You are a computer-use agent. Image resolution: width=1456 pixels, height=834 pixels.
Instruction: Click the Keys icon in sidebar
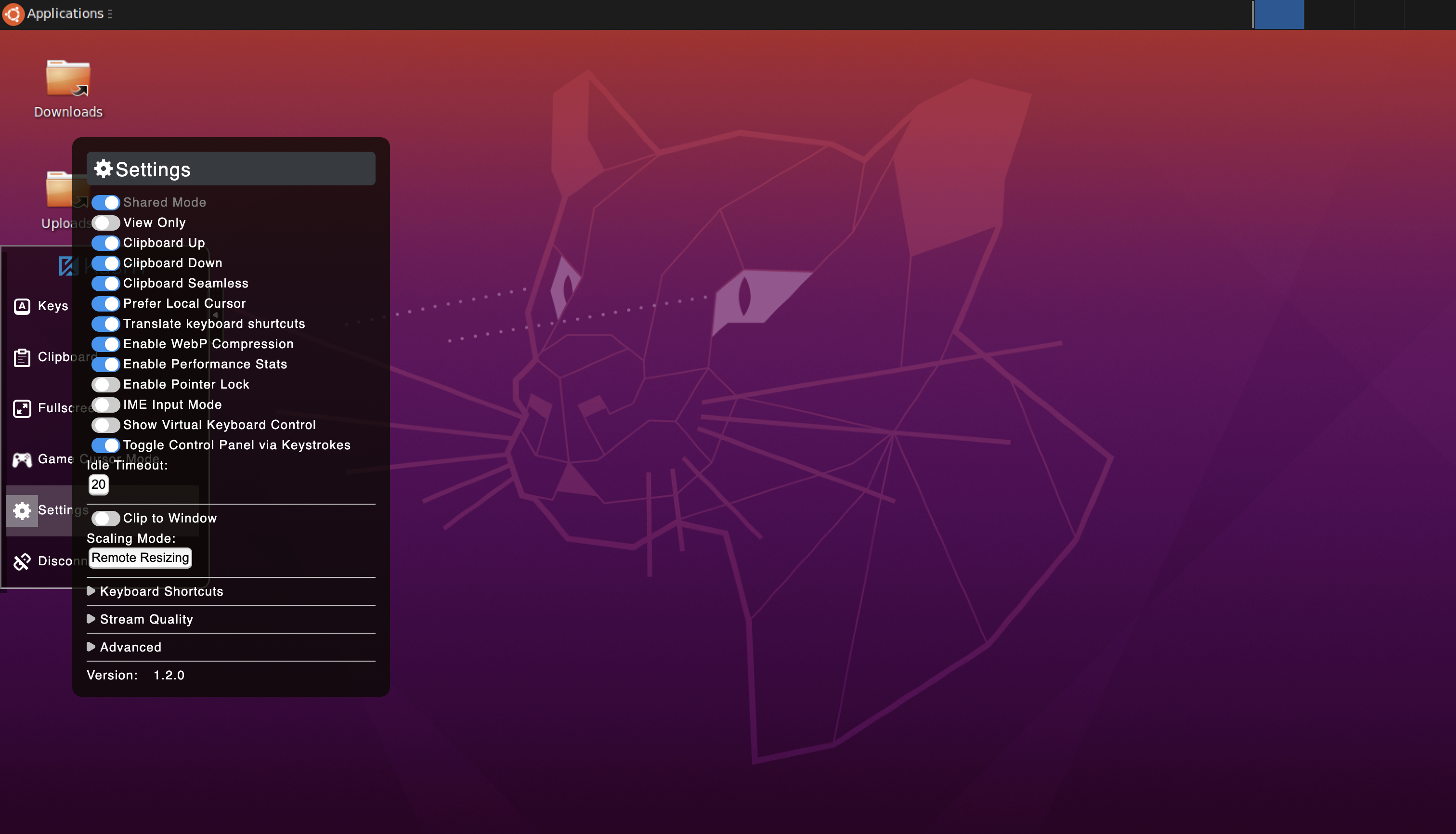[x=22, y=306]
